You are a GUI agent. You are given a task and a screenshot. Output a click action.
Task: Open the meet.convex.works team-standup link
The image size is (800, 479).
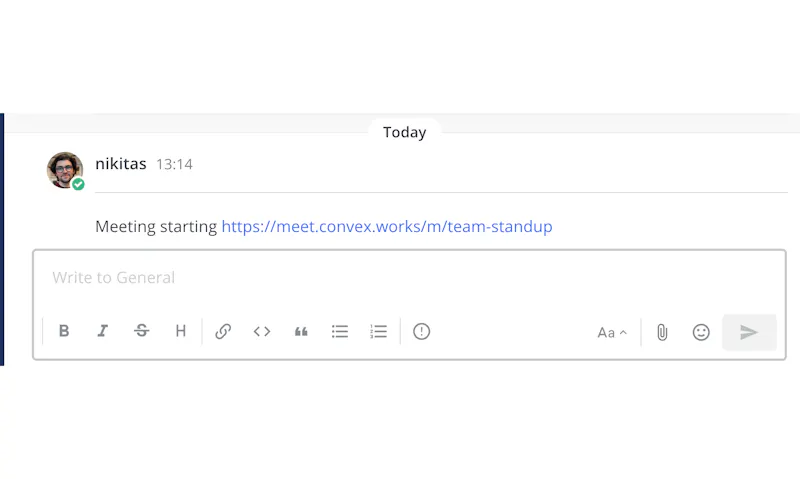point(387,226)
